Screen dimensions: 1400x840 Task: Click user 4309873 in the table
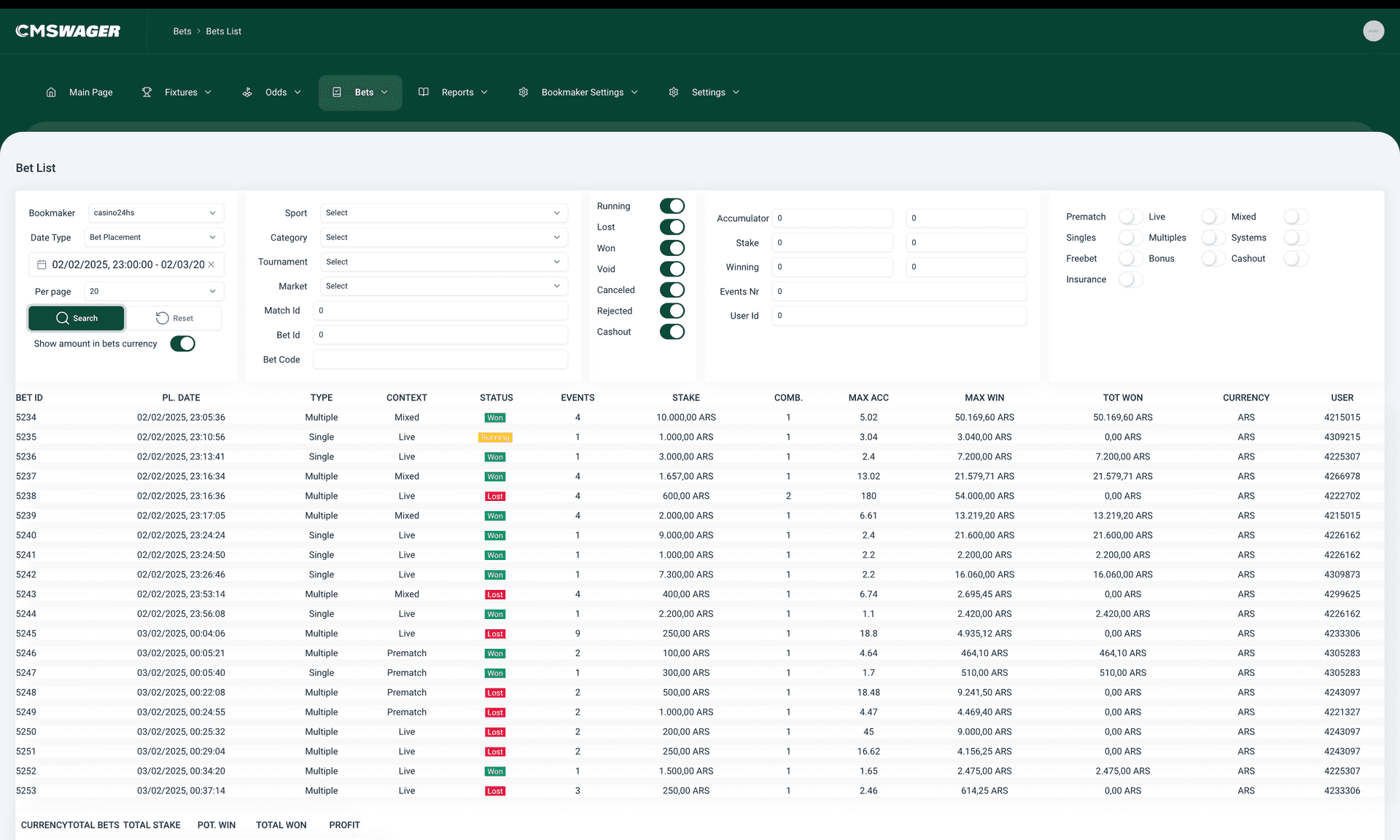pyautogui.click(x=1342, y=575)
